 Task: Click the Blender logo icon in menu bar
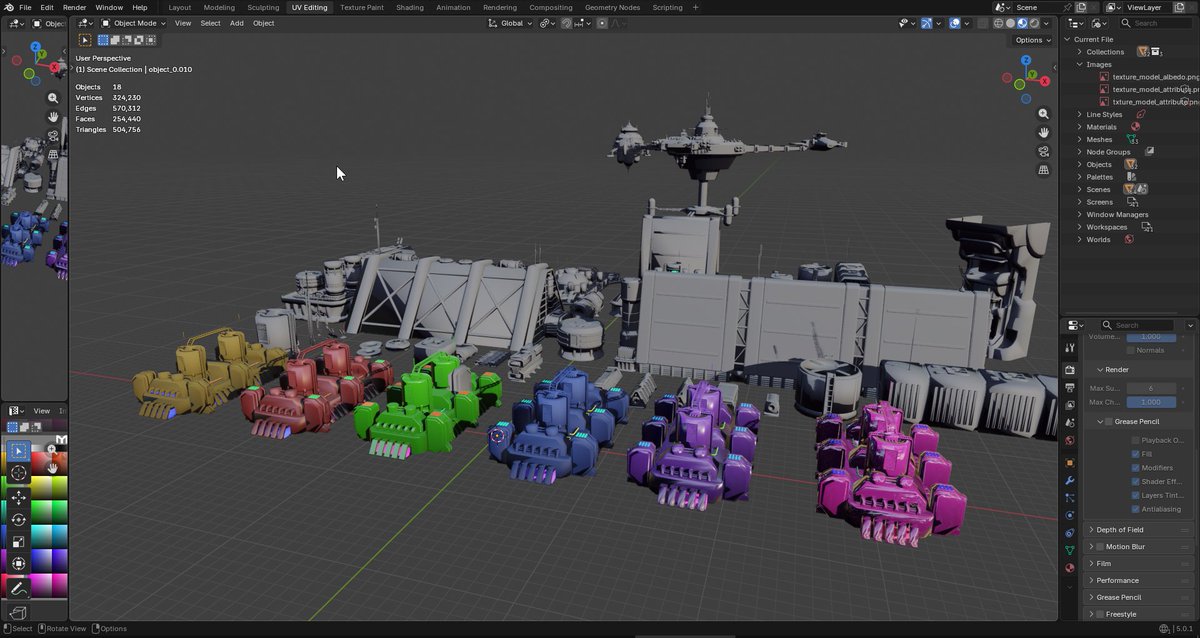[9, 7]
